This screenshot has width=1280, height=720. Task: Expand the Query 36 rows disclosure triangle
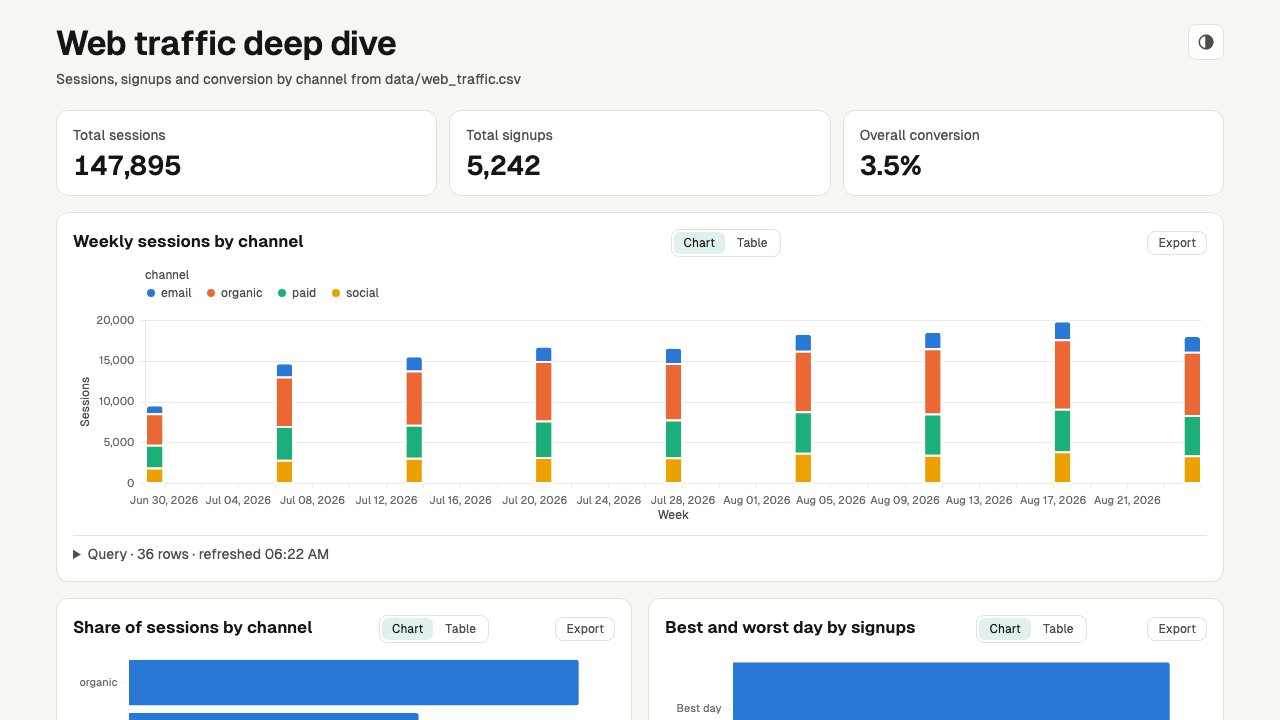78,554
